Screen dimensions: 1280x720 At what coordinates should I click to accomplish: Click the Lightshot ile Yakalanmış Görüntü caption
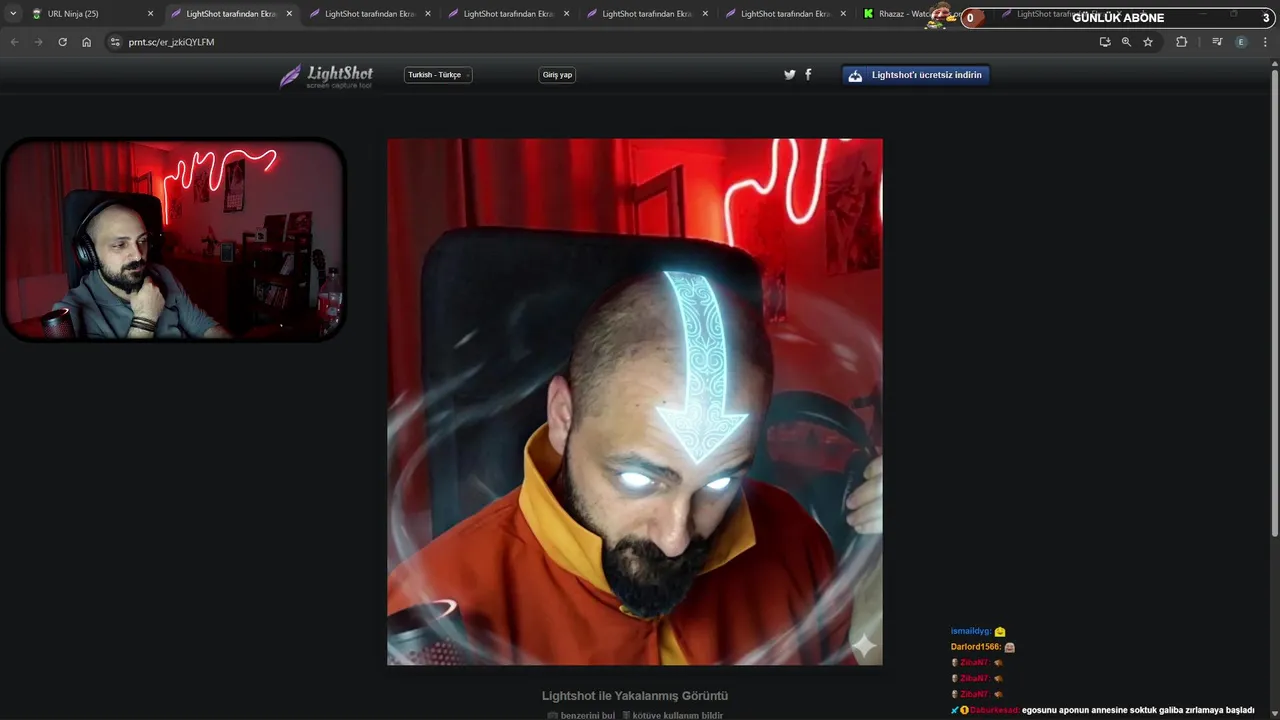pos(635,695)
